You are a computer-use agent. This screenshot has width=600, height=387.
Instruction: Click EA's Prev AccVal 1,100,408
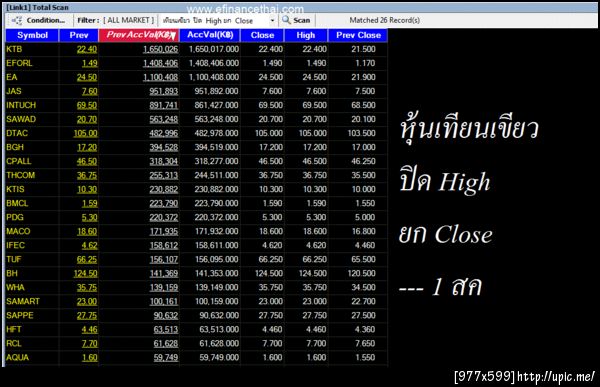tap(160, 77)
